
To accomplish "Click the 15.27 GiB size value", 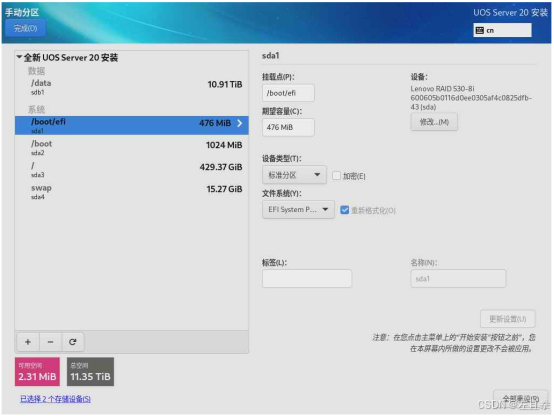I will coord(224,189).
